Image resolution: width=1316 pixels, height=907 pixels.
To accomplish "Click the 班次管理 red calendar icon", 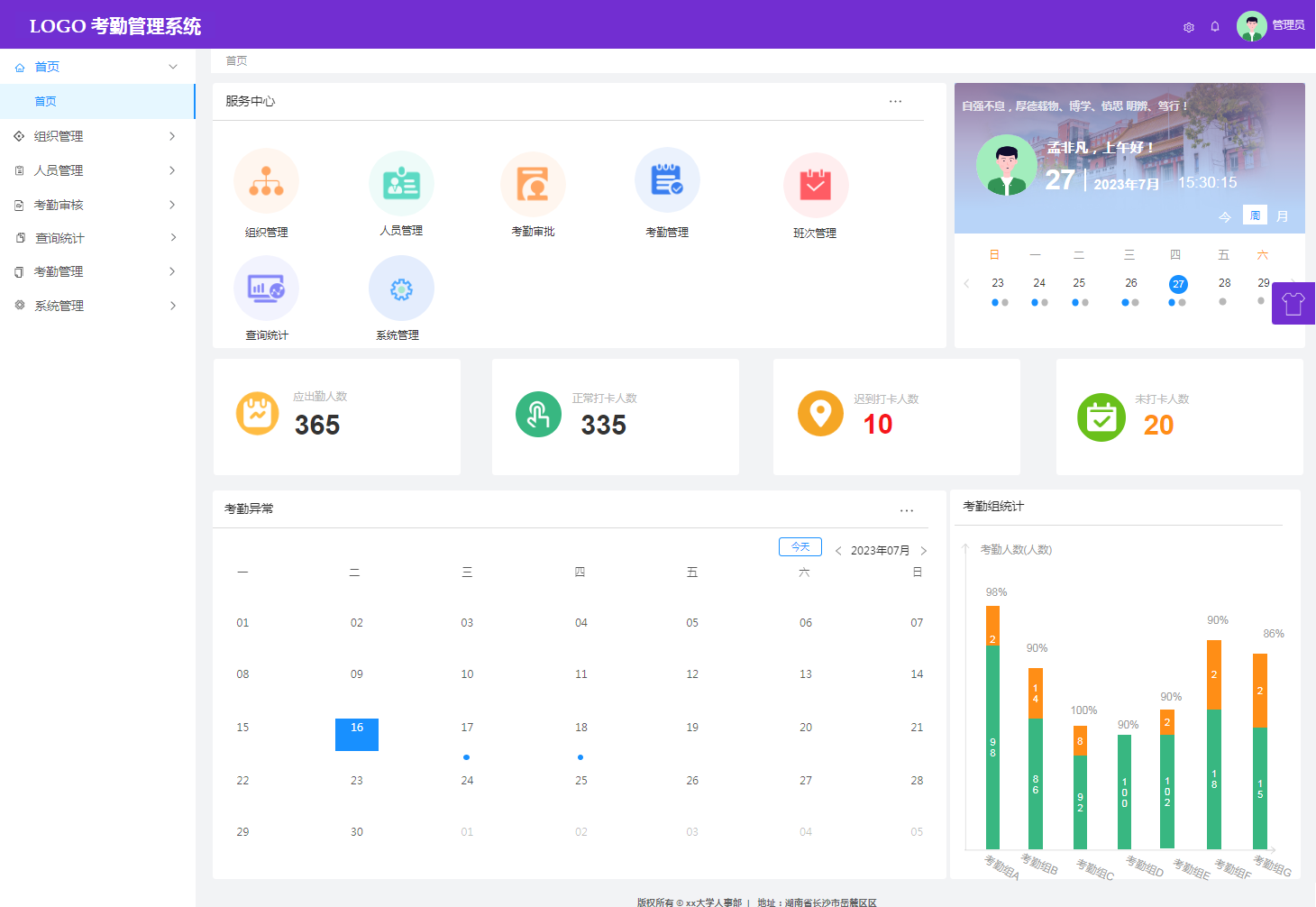I will pos(816,185).
